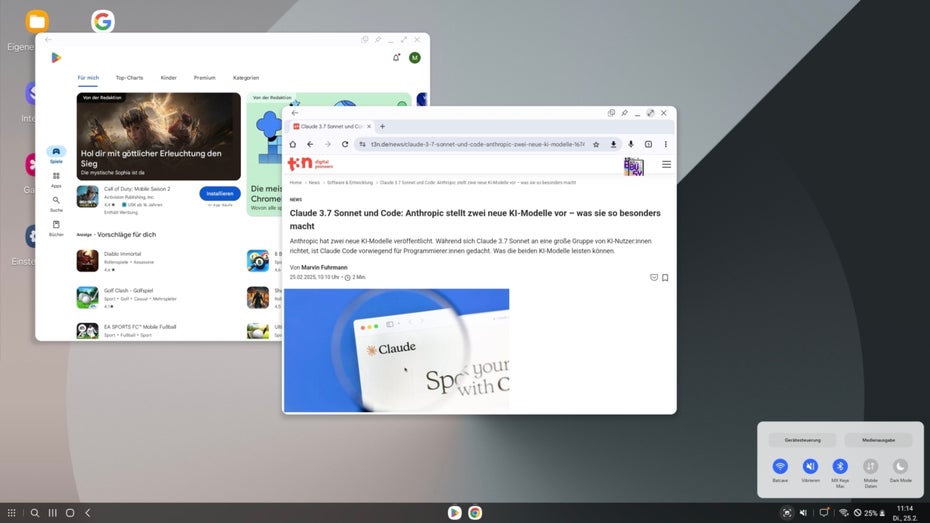Enable Mobile Daten quick setting

pos(870,466)
